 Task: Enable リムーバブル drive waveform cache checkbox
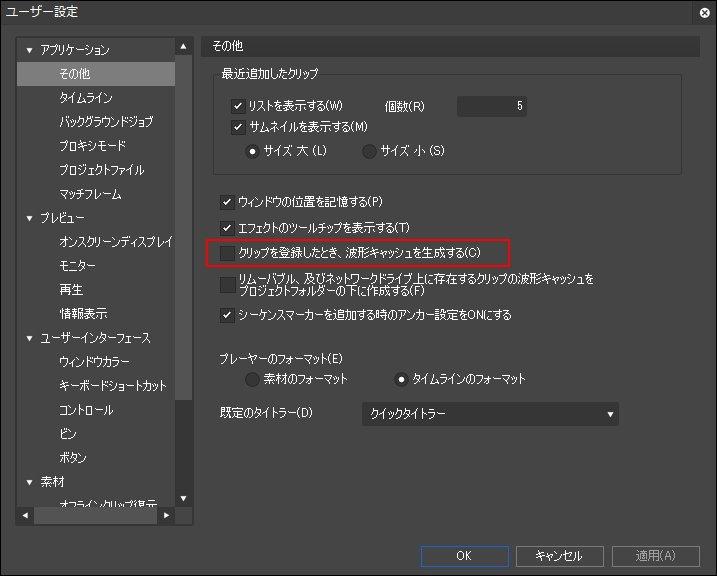click(227, 284)
